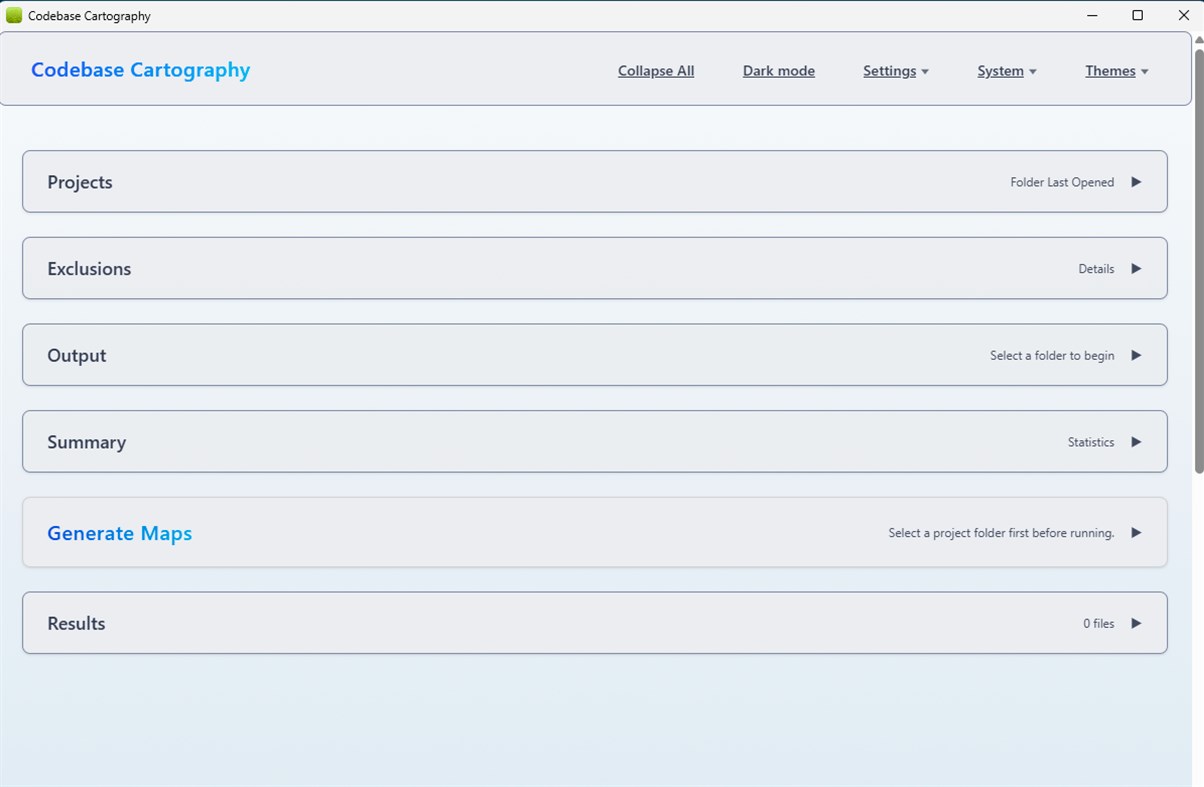
Task: Click the Generate Maps heading
Action: point(120,533)
